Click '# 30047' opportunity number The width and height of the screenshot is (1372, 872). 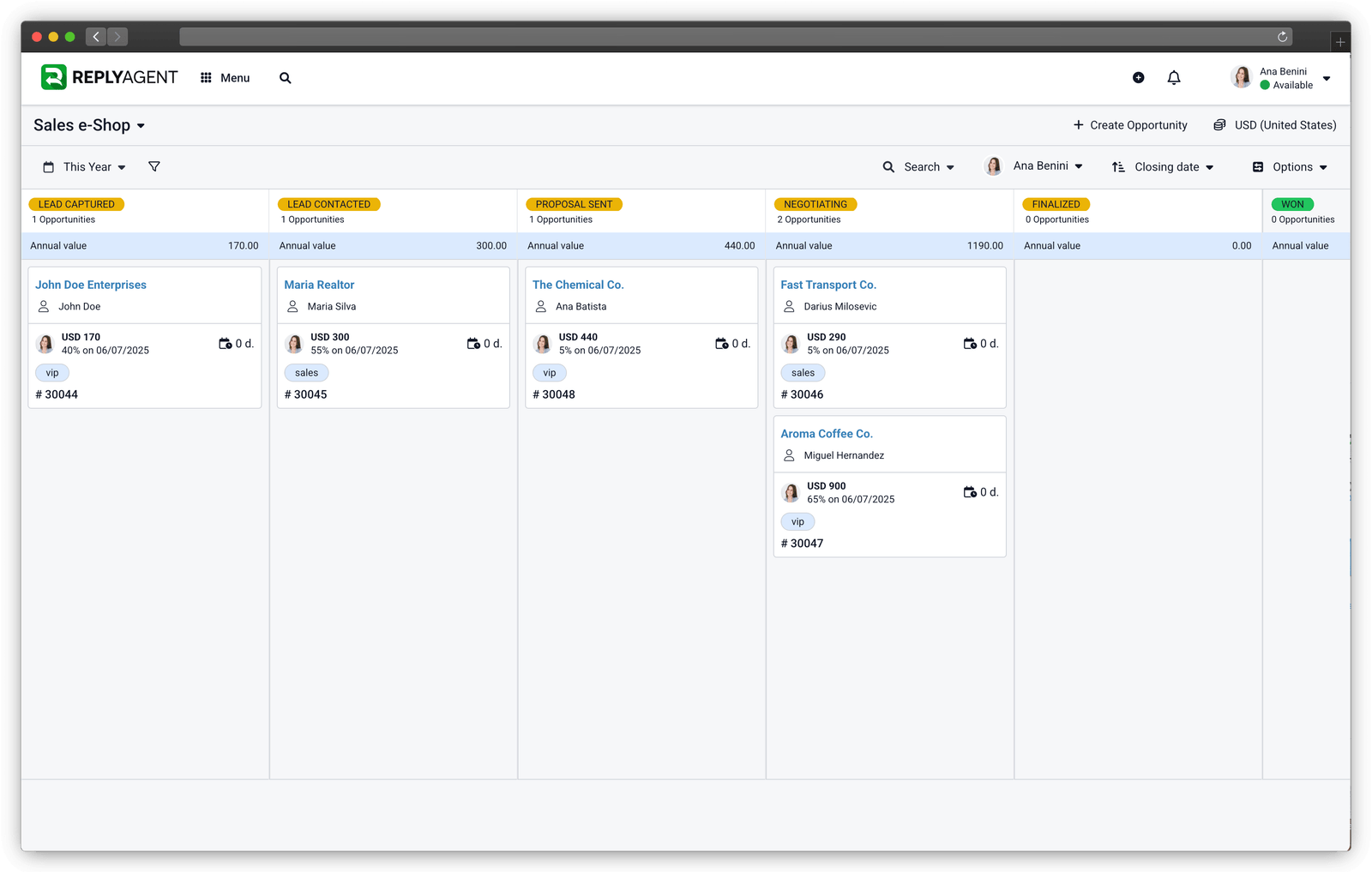coord(802,544)
